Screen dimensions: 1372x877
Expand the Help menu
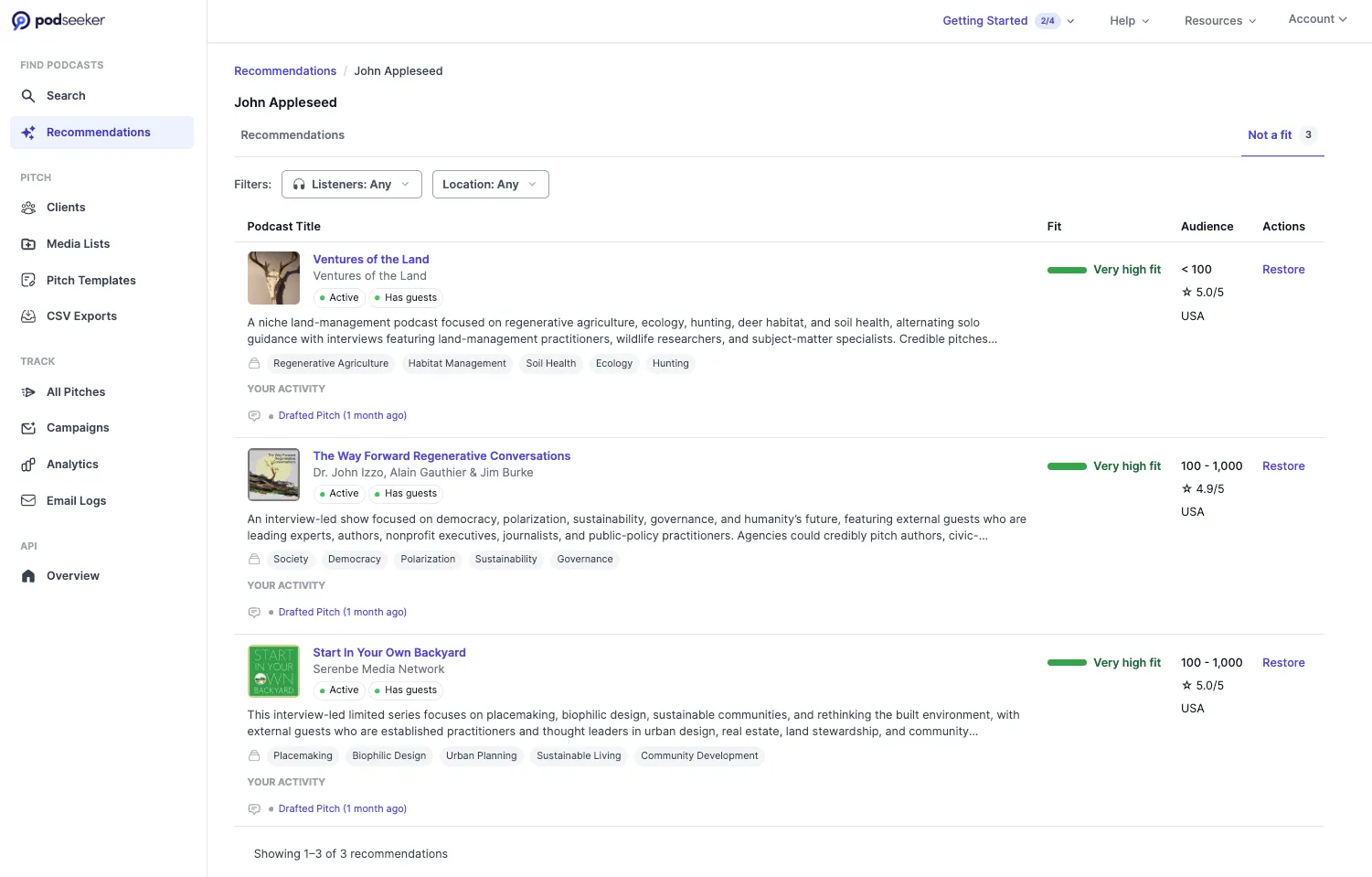click(x=1130, y=21)
